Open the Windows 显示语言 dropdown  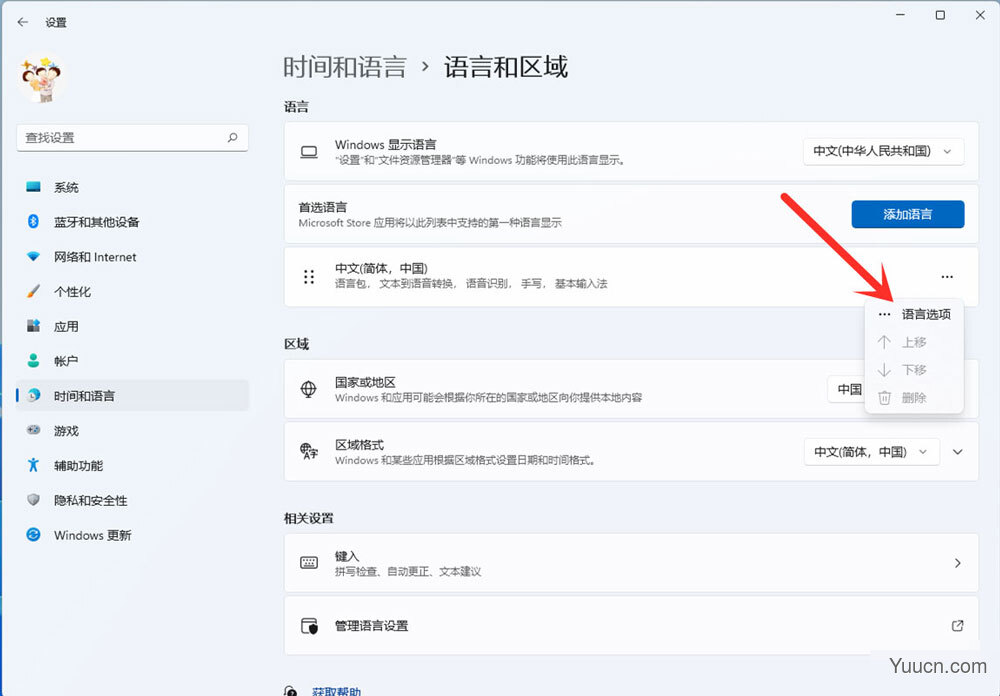883,151
